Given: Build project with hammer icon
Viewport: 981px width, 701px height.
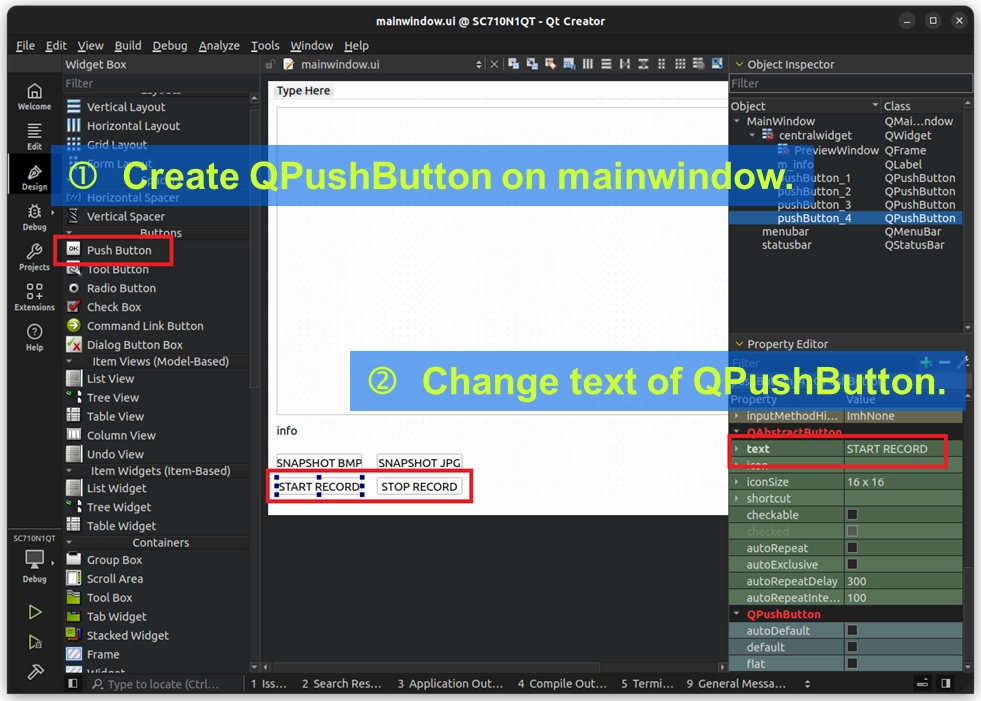Looking at the screenshot, I should pyautogui.click(x=35, y=672).
